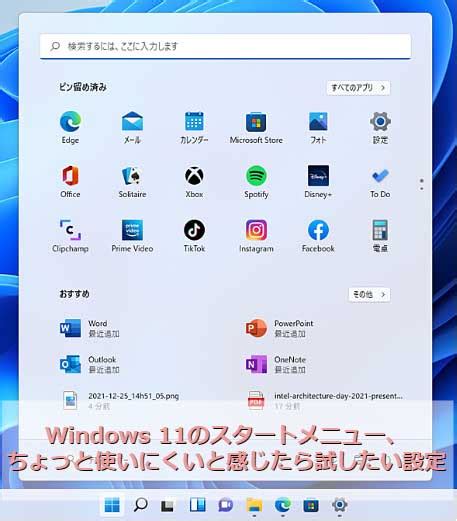The height and width of the screenshot is (521, 457).
Task: Click the taskbar Start button
Action: pos(112,505)
